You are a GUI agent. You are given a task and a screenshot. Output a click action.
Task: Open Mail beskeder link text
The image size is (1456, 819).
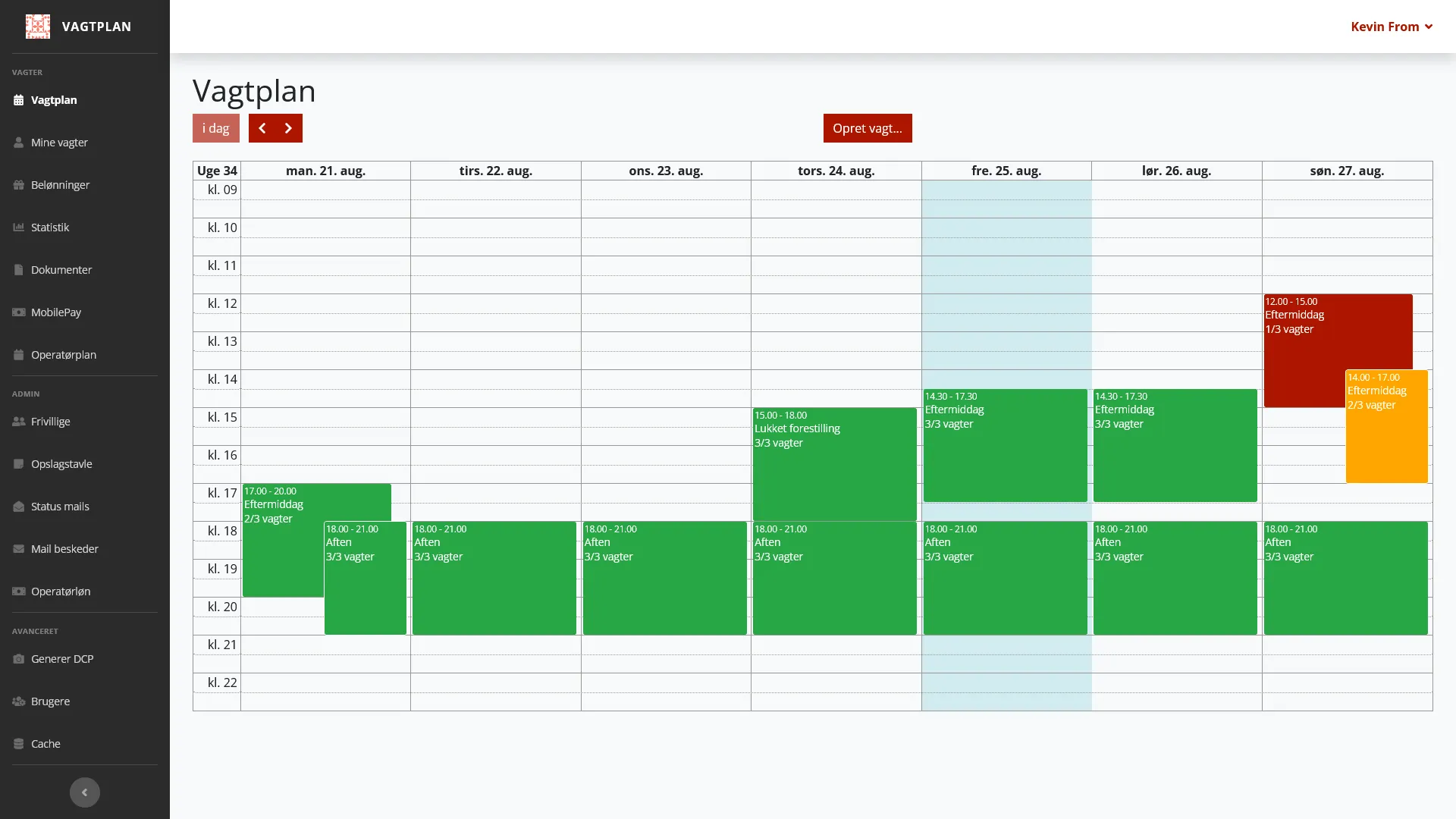click(64, 549)
